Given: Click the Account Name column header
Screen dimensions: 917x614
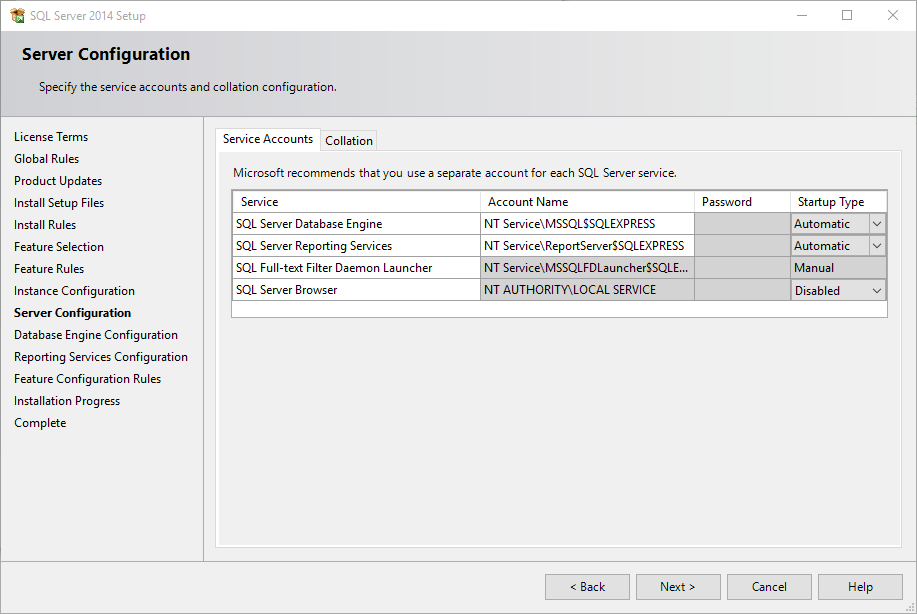Looking at the screenshot, I should 587,202.
